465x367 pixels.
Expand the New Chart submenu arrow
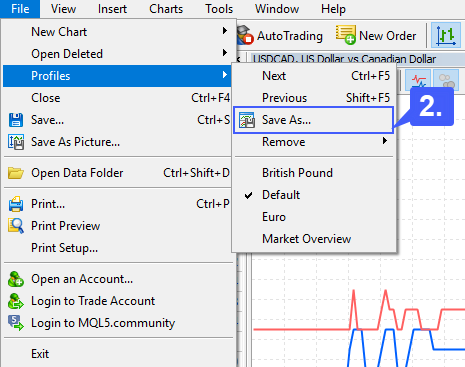click(x=225, y=31)
